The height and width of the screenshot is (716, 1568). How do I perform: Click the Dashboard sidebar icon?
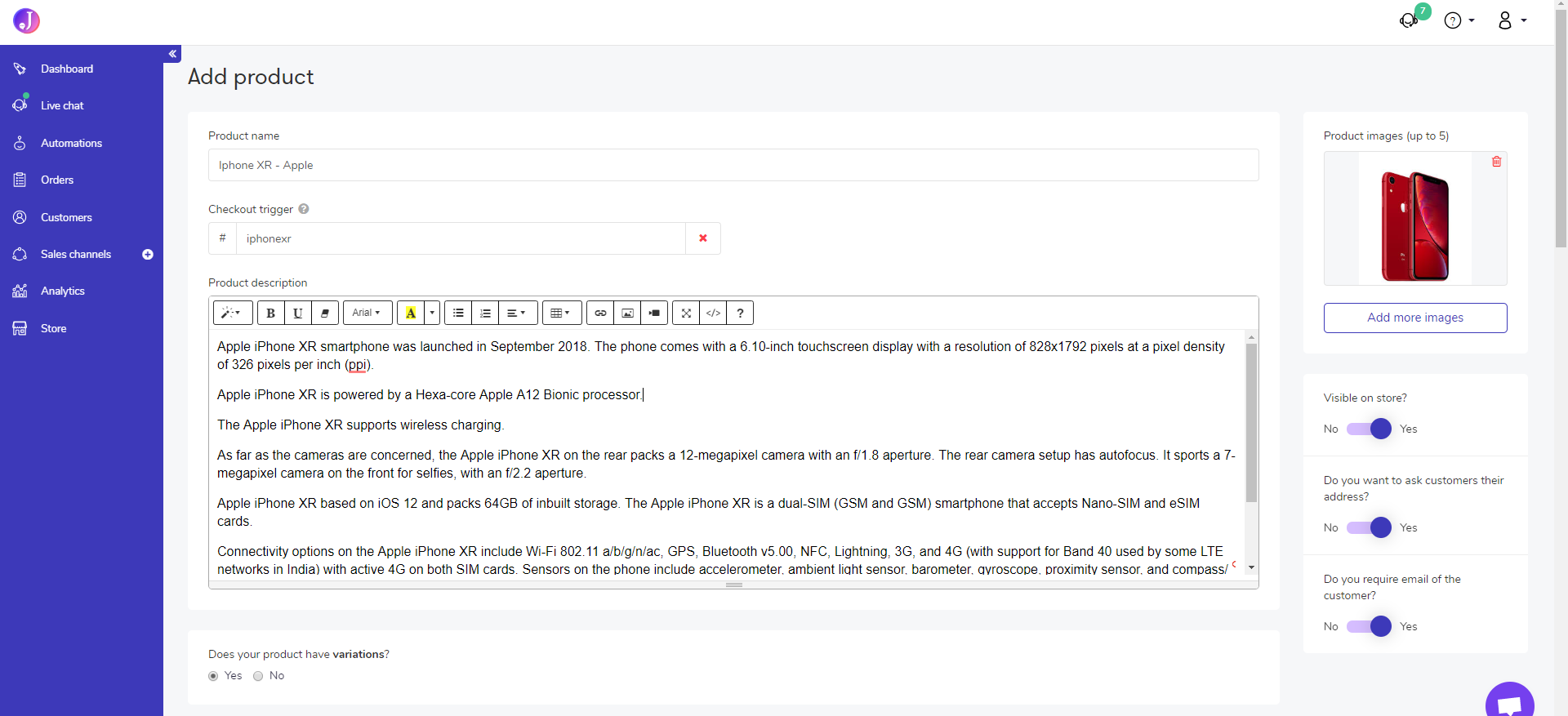tap(20, 69)
